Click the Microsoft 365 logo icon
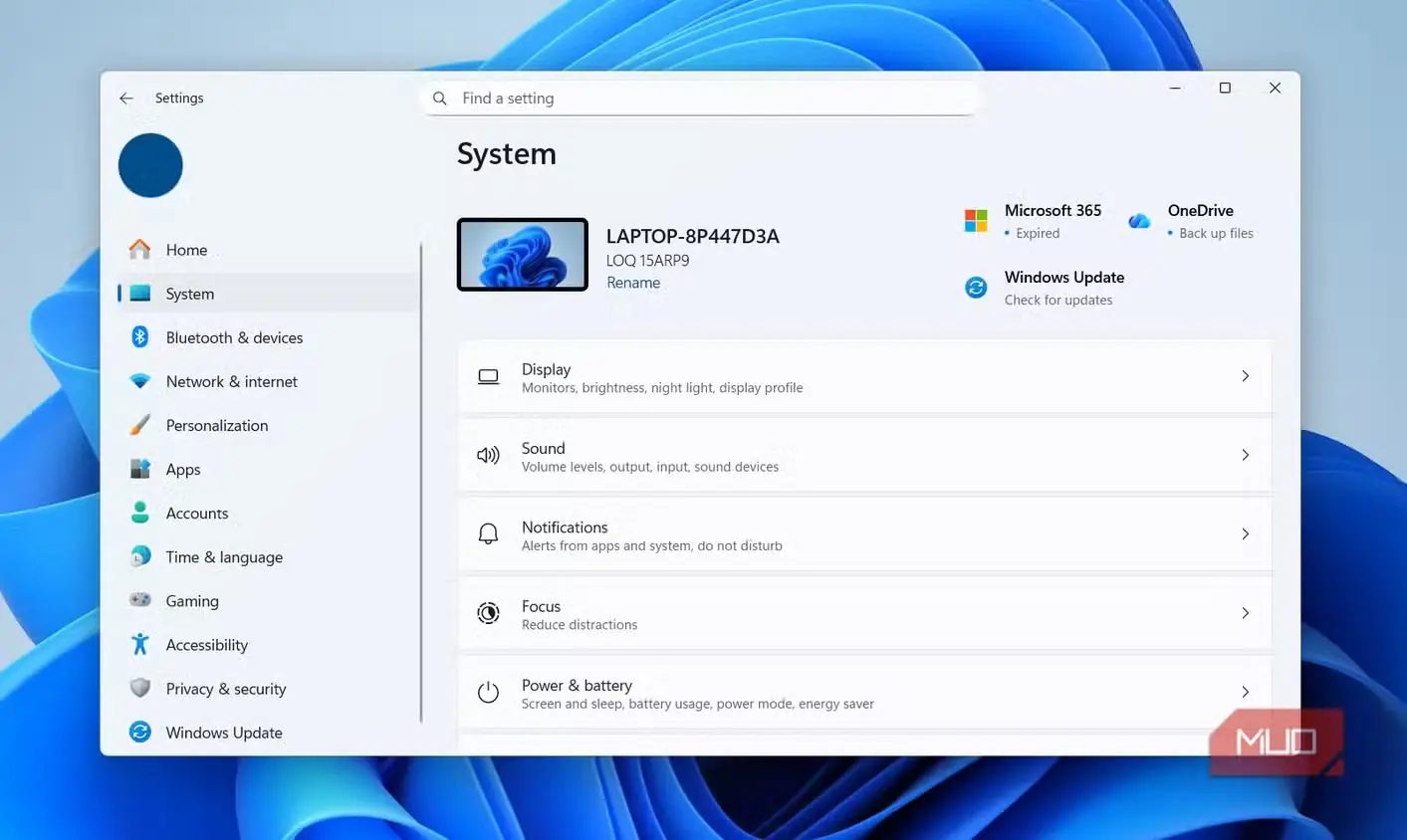The width and height of the screenshot is (1407, 840). pos(976,220)
